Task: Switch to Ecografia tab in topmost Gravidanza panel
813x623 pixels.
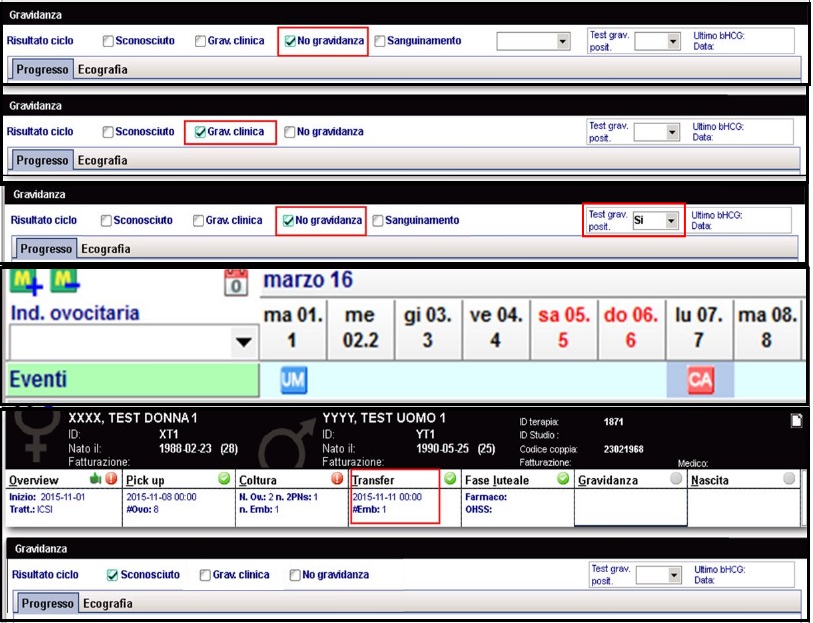Action: click(103, 69)
